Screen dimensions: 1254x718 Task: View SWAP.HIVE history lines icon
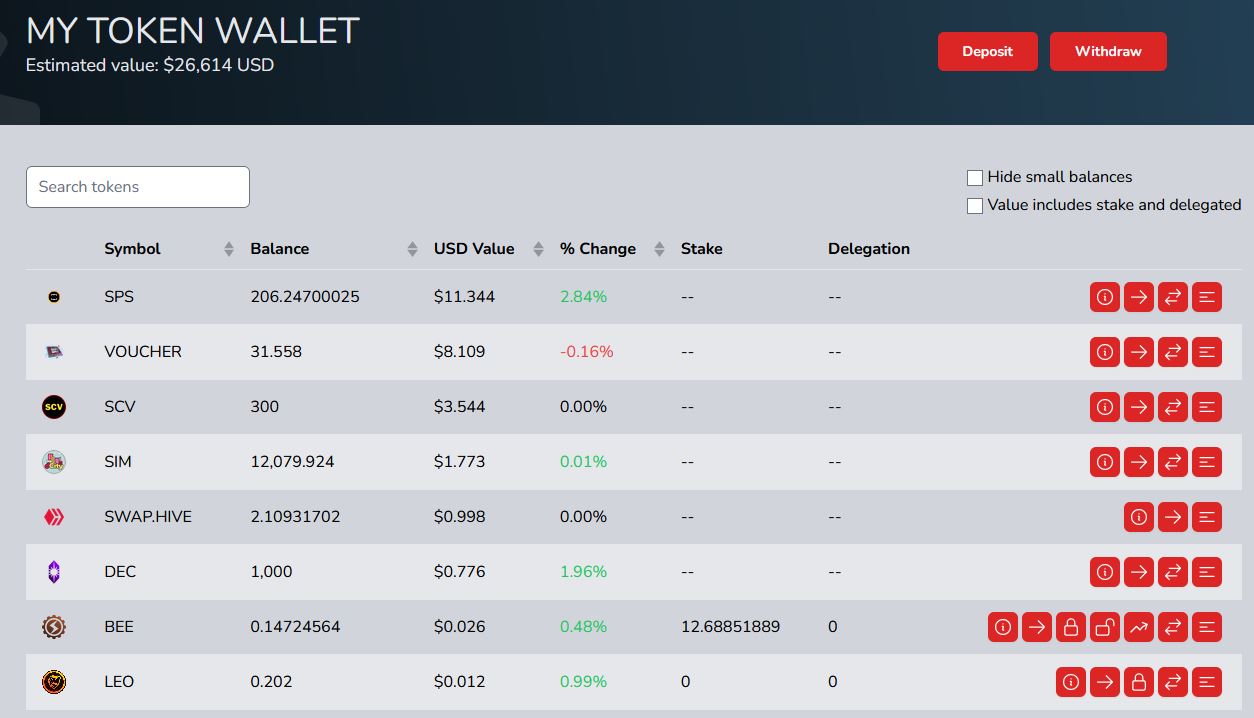[x=1207, y=517]
